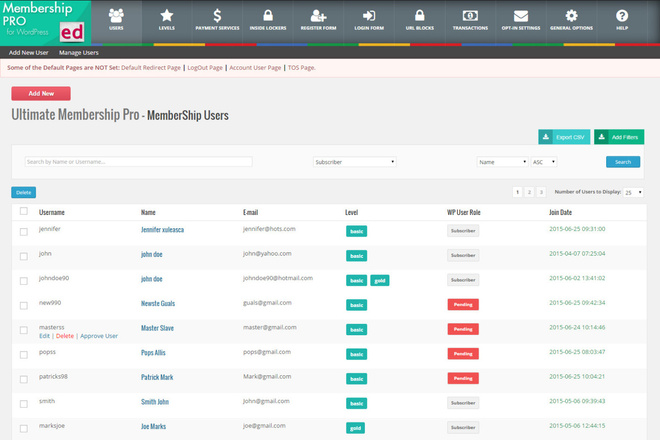Open the Add New User submenu

29,53
